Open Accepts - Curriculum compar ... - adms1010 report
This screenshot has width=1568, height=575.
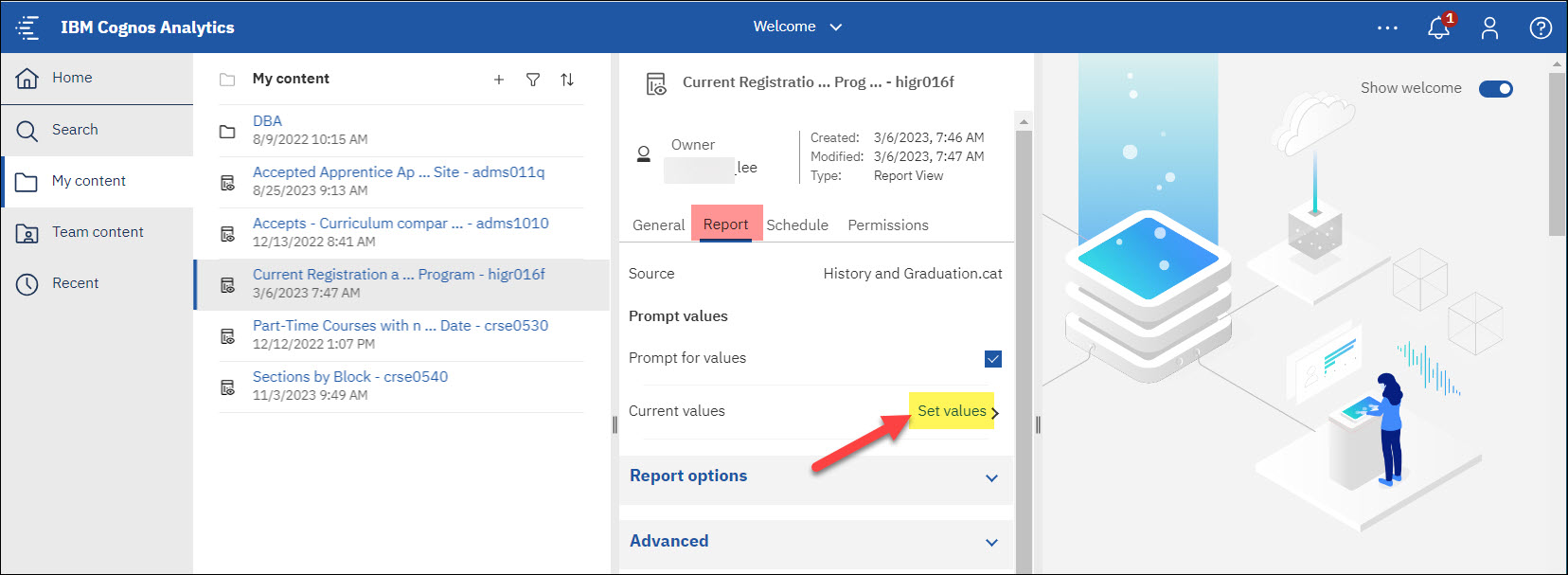[x=401, y=223]
